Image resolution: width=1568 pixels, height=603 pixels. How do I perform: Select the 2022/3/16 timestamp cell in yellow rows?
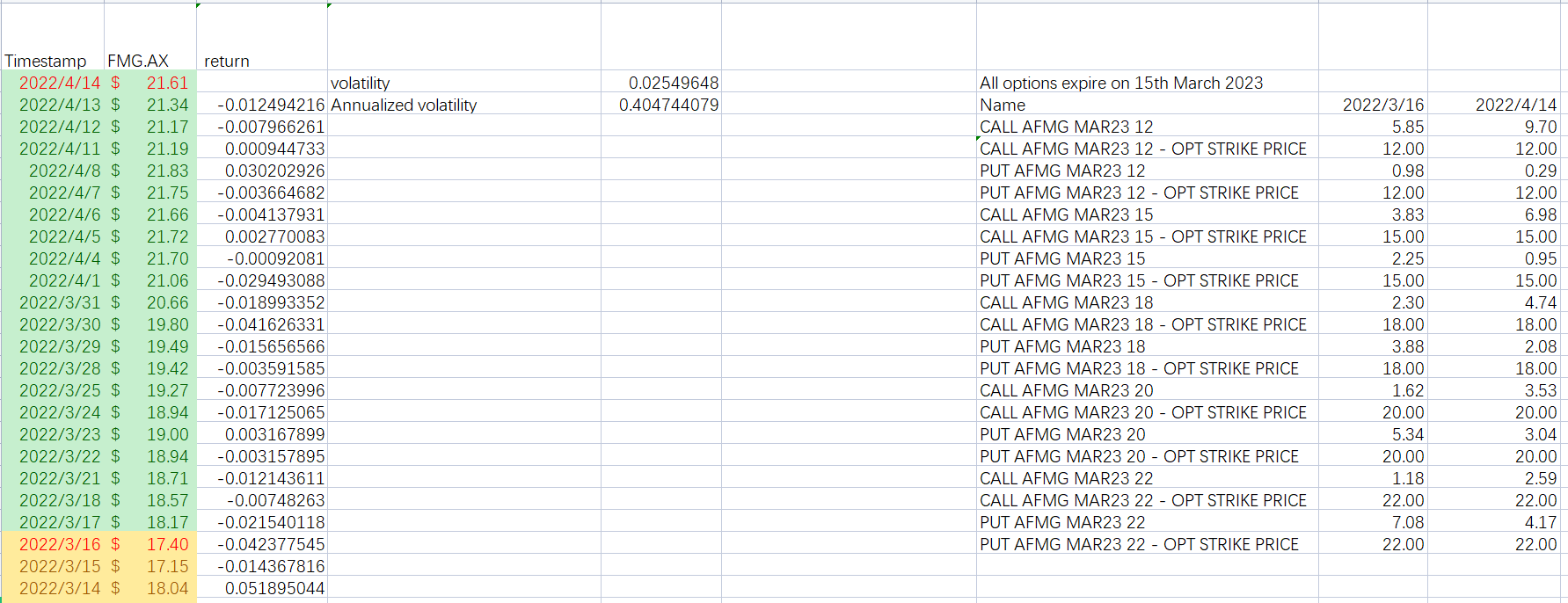[53, 544]
